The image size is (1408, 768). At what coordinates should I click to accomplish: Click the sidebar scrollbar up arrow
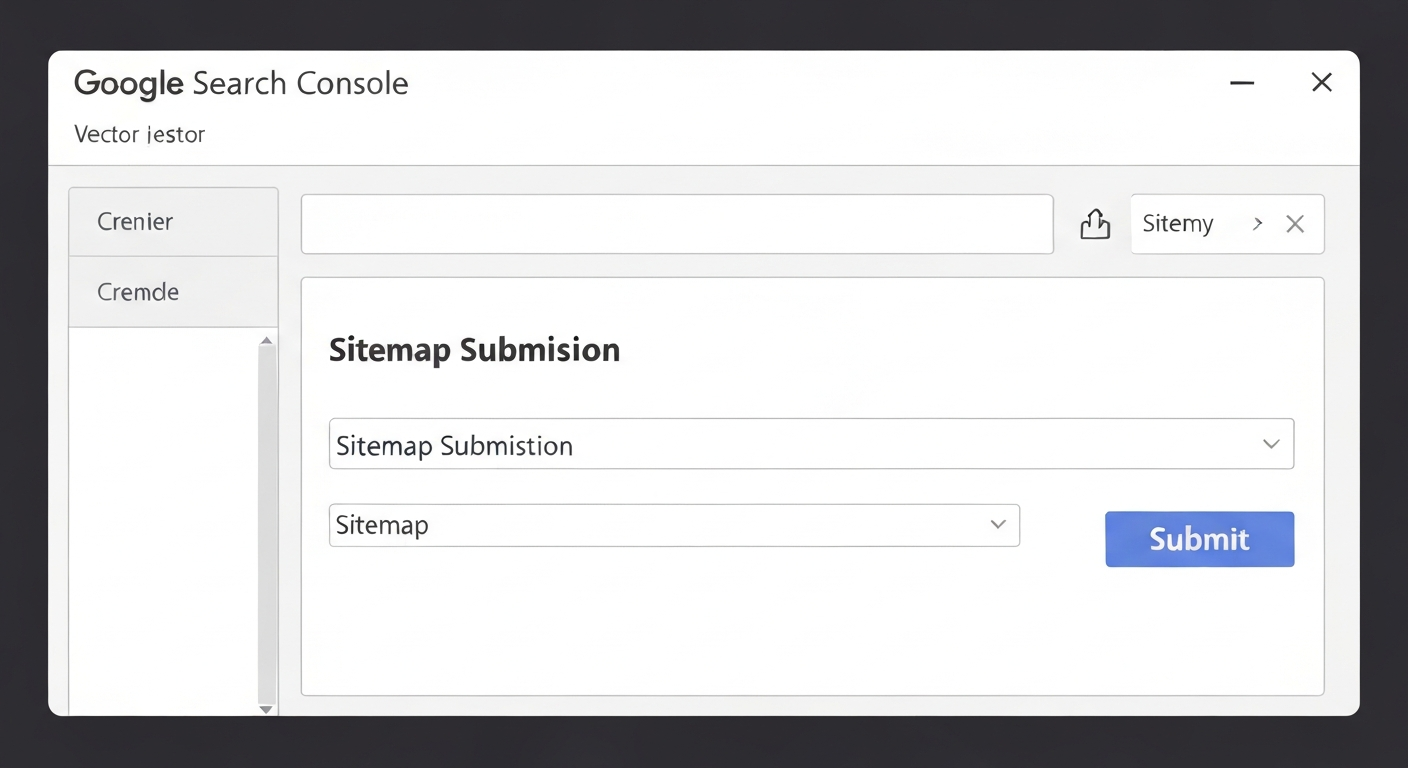tap(266, 342)
